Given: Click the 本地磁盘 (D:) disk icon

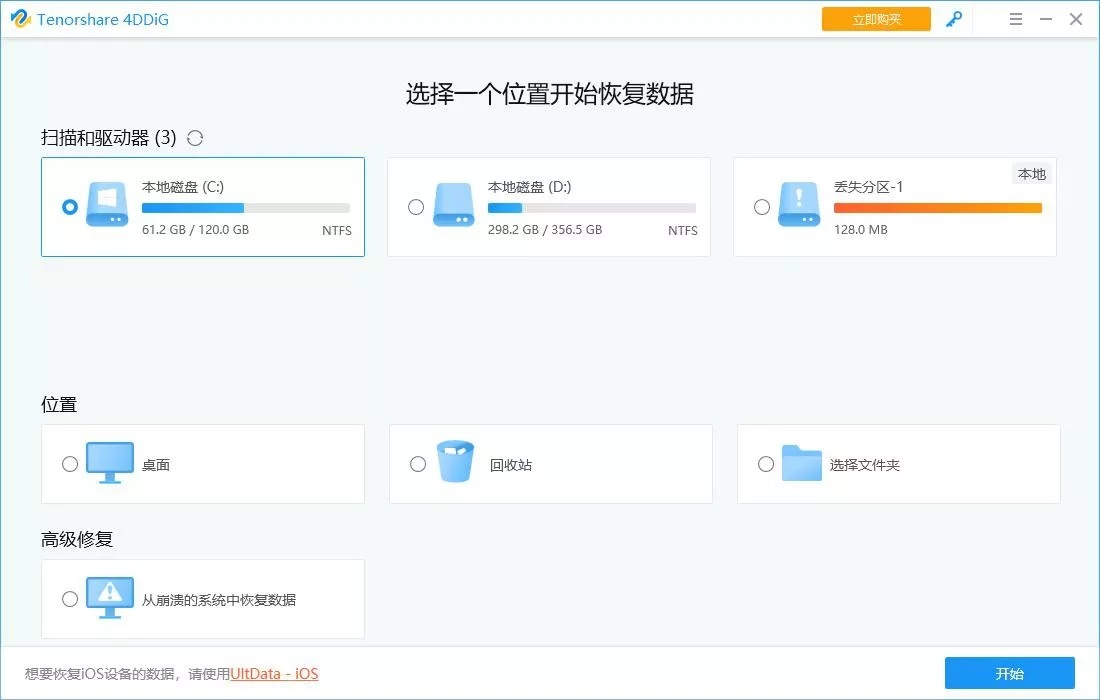Looking at the screenshot, I should pyautogui.click(x=453, y=206).
